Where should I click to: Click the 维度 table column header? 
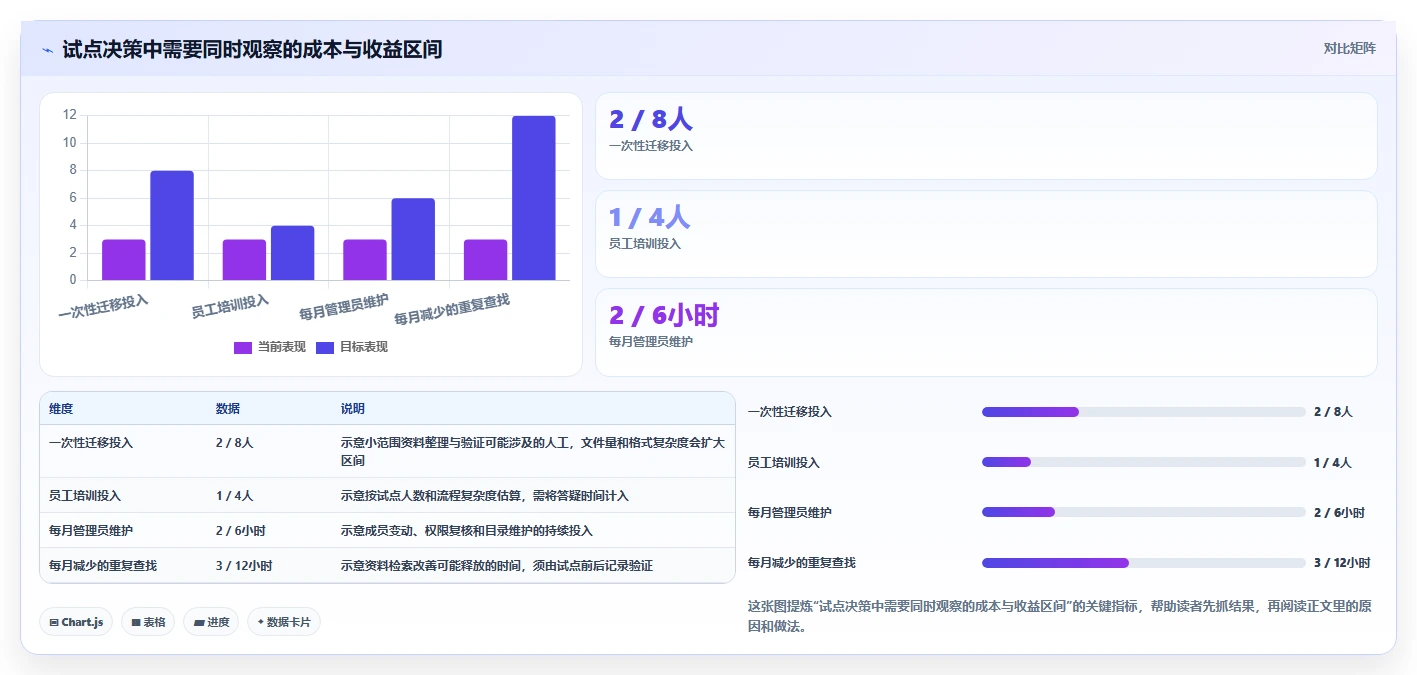[61, 409]
